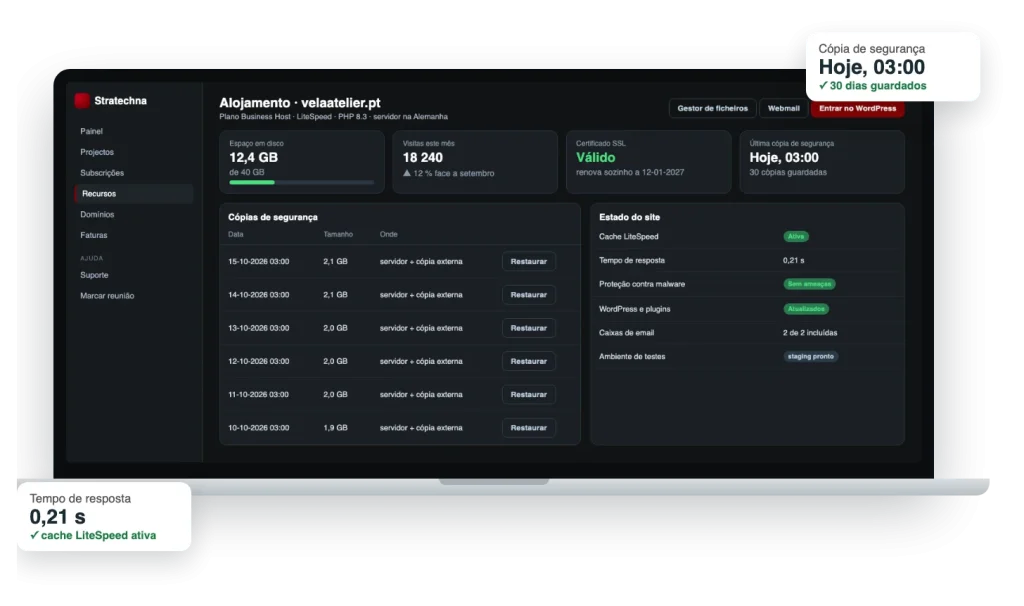Click the 30 cópias guardadas text
Image resolution: width=1024 pixels, height=606 pixels.
pos(788,172)
